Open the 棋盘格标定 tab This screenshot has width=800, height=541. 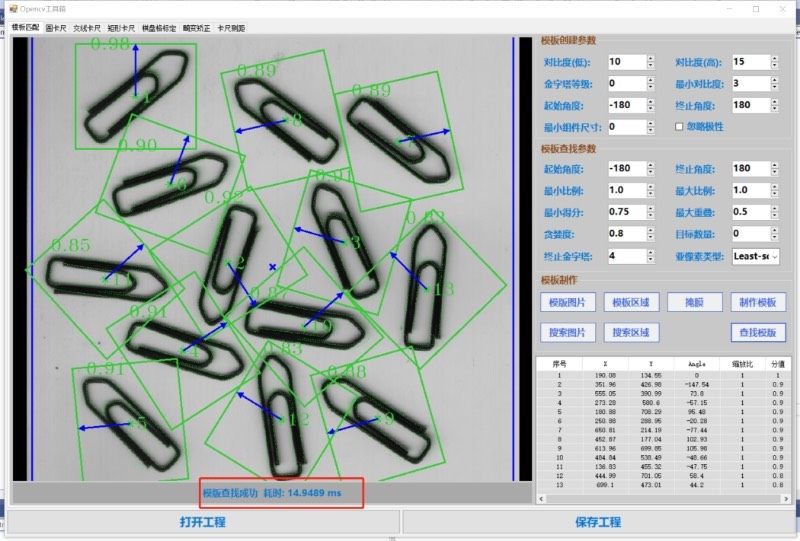point(159,28)
